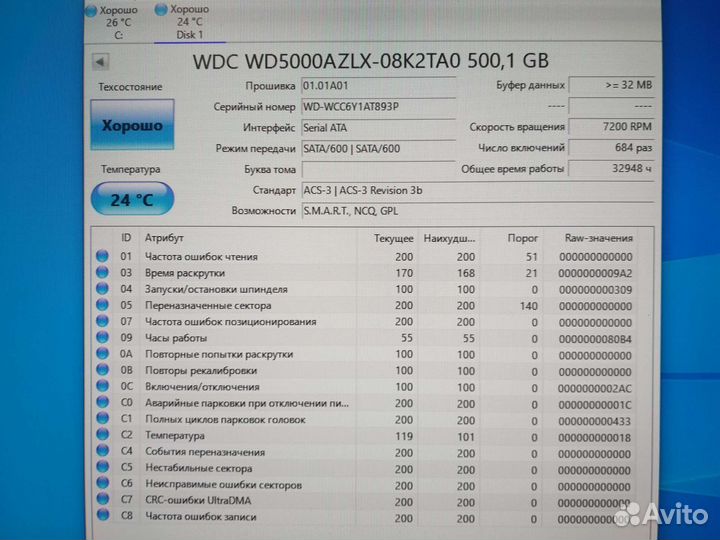Select attribute text Частота ошибок записи
The image size is (720, 540).
(201, 517)
